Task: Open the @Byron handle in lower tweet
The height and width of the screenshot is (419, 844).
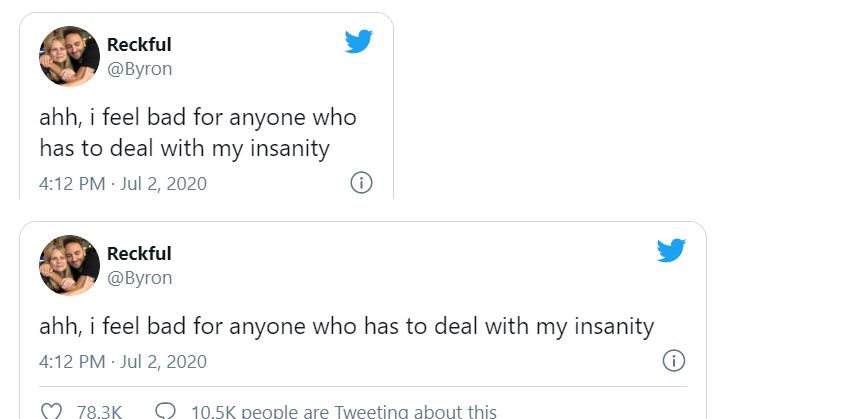Action: point(139,278)
